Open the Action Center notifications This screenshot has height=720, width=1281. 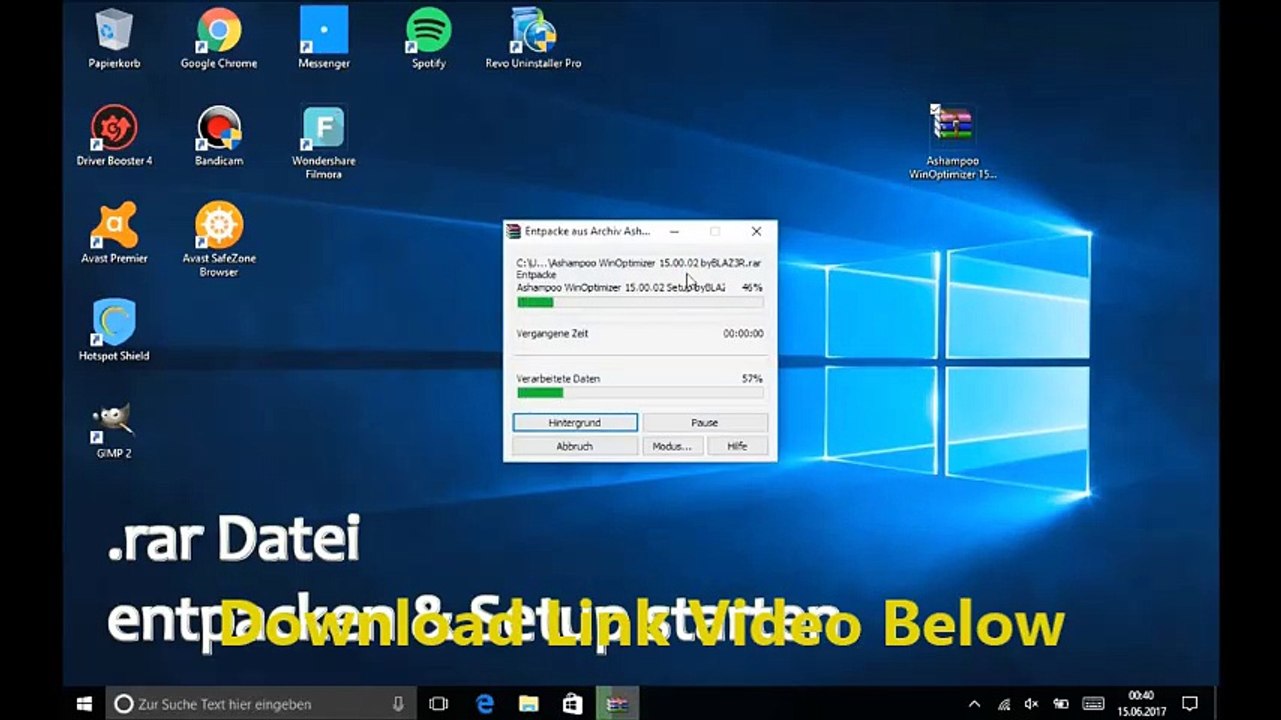pos(1190,704)
